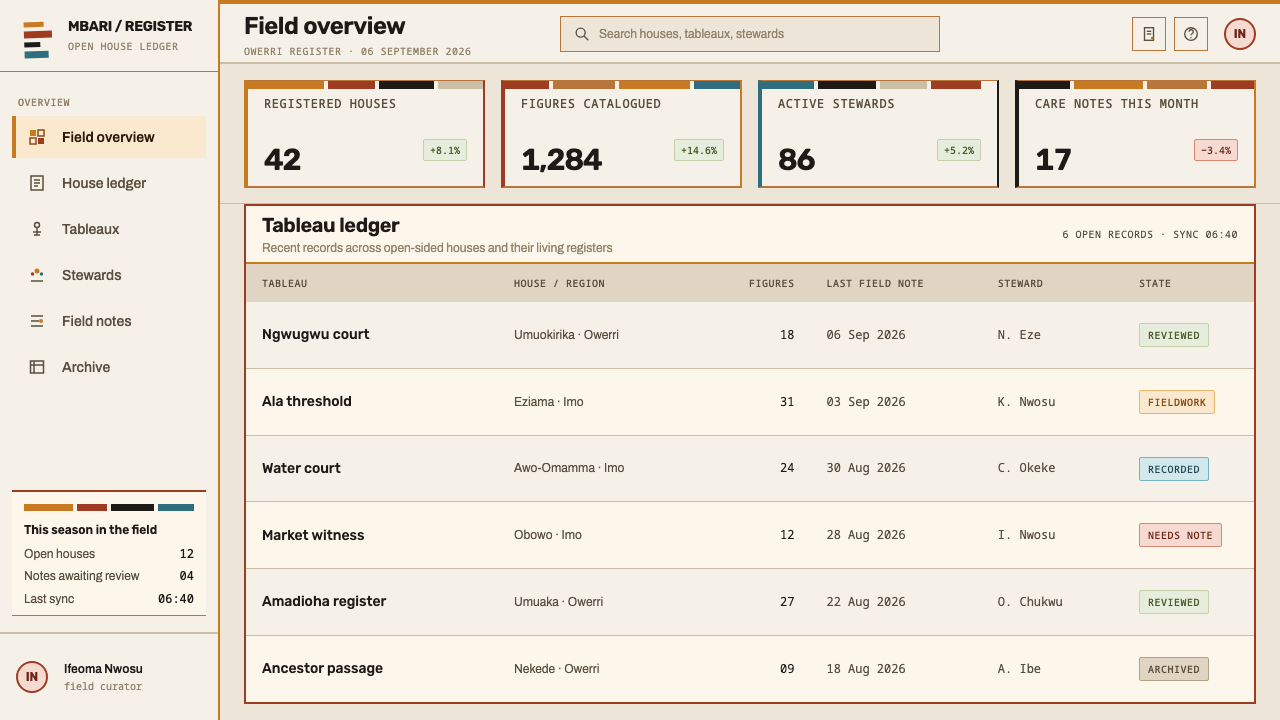
Task: Click the State column header
Action: pyautogui.click(x=1155, y=284)
